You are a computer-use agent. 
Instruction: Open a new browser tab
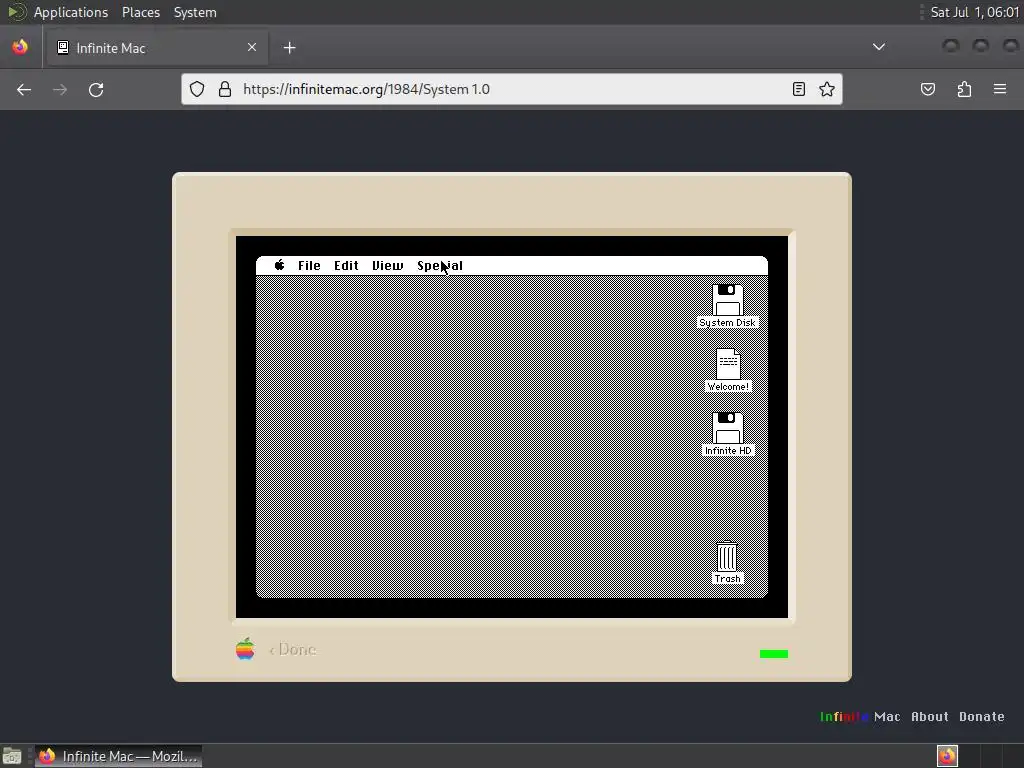coord(289,48)
